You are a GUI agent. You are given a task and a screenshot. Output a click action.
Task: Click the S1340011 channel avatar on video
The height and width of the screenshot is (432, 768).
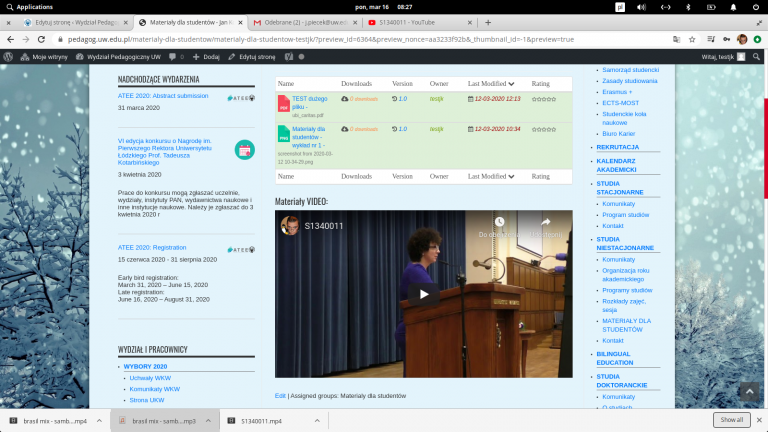point(290,225)
